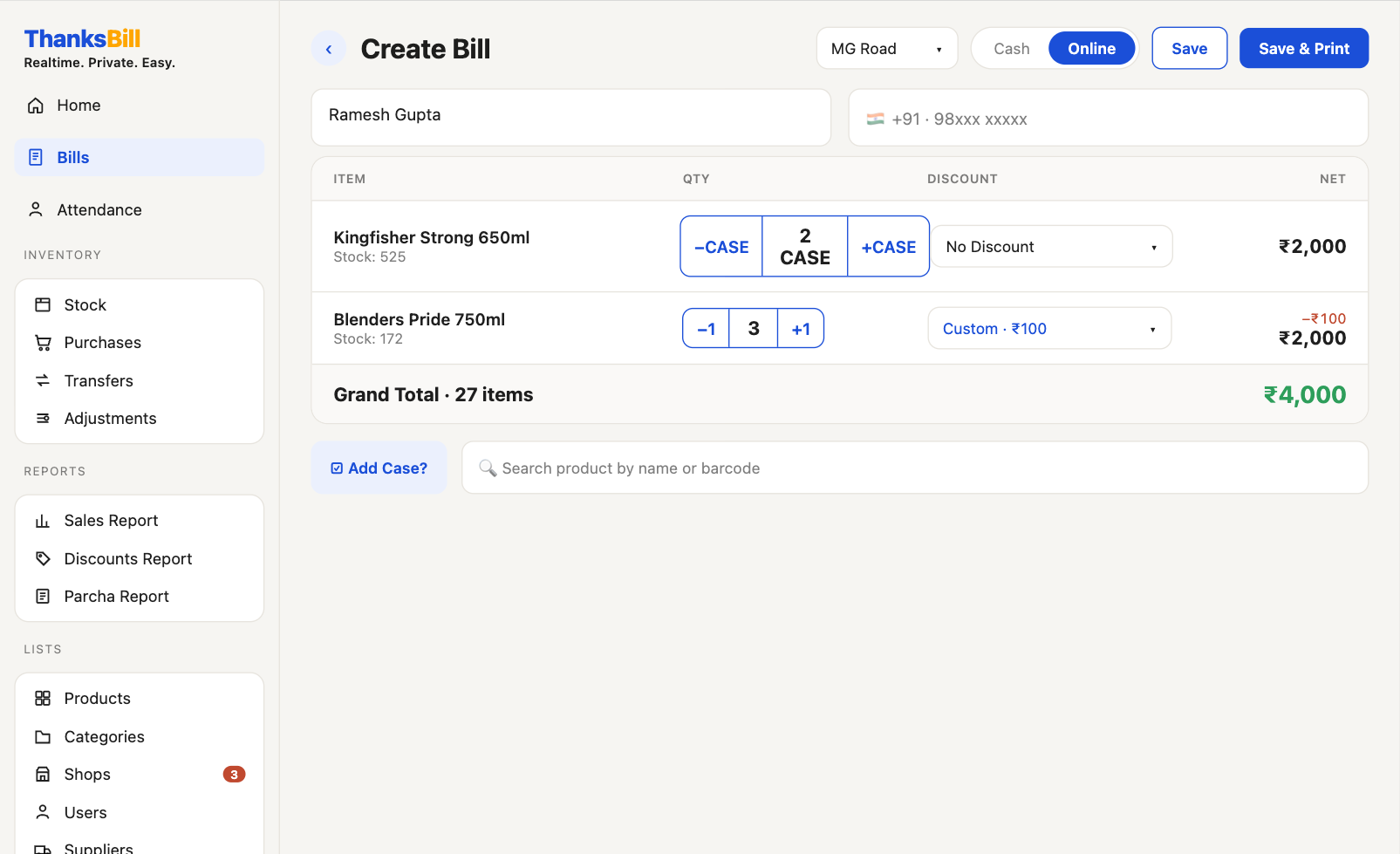Remove a case with −CASE button
Viewport: 1400px width, 854px height.
[721, 247]
